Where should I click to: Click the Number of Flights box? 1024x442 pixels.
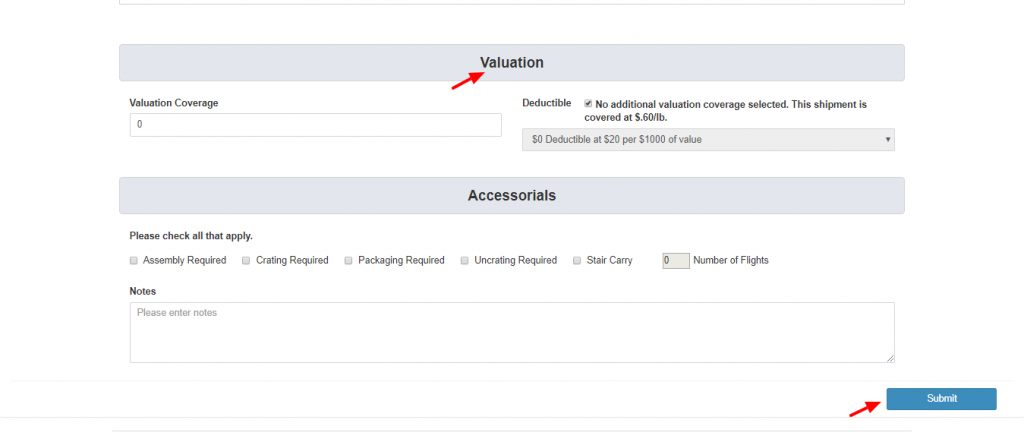click(676, 260)
